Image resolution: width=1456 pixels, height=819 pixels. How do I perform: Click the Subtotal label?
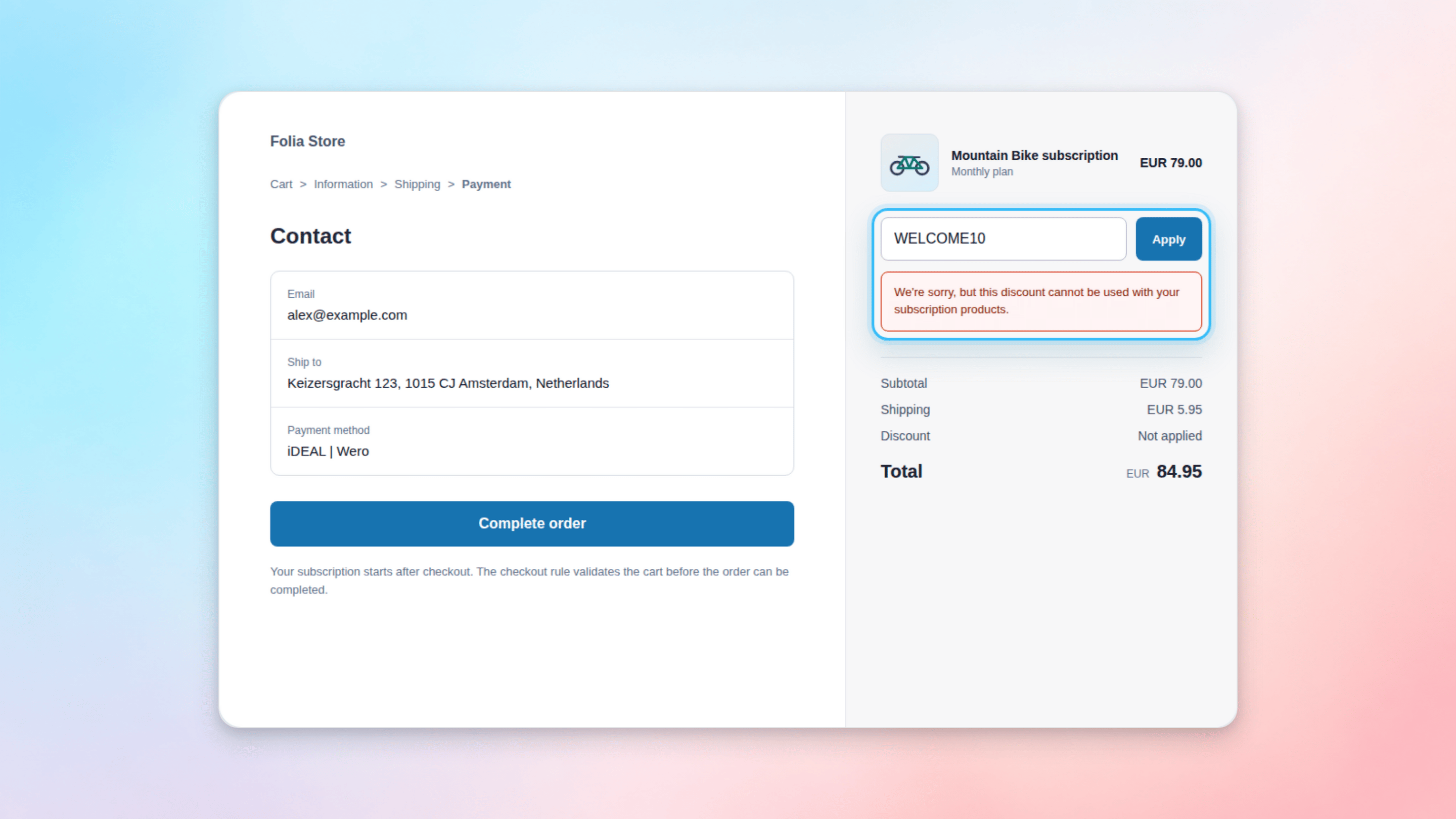click(903, 383)
